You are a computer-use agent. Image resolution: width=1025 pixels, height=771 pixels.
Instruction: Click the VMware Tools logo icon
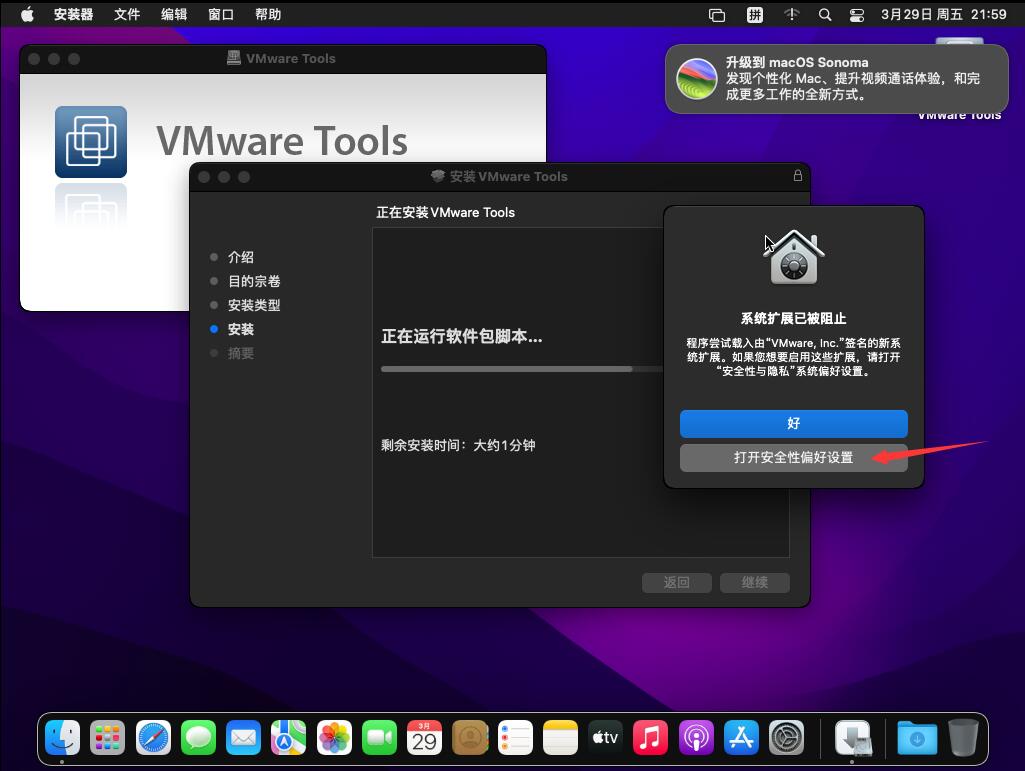(x=91, y=142)
